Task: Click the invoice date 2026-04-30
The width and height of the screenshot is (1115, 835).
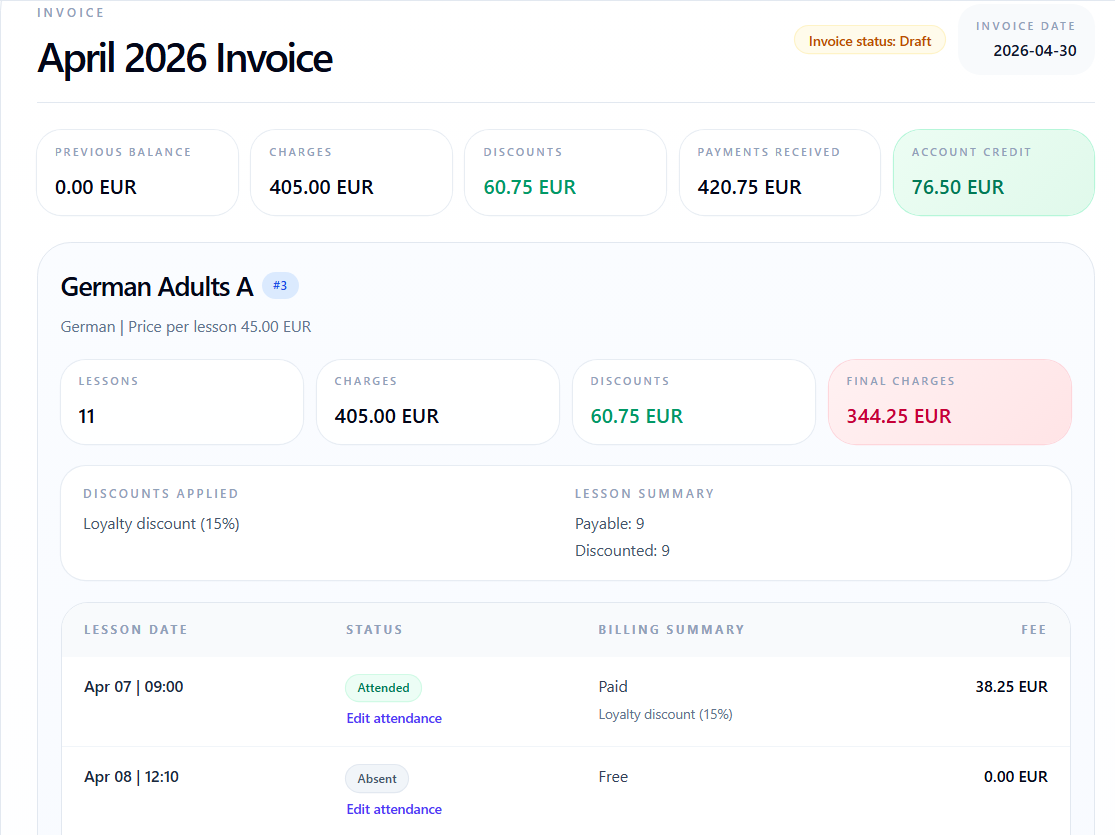Action: tap(1035, 51)
